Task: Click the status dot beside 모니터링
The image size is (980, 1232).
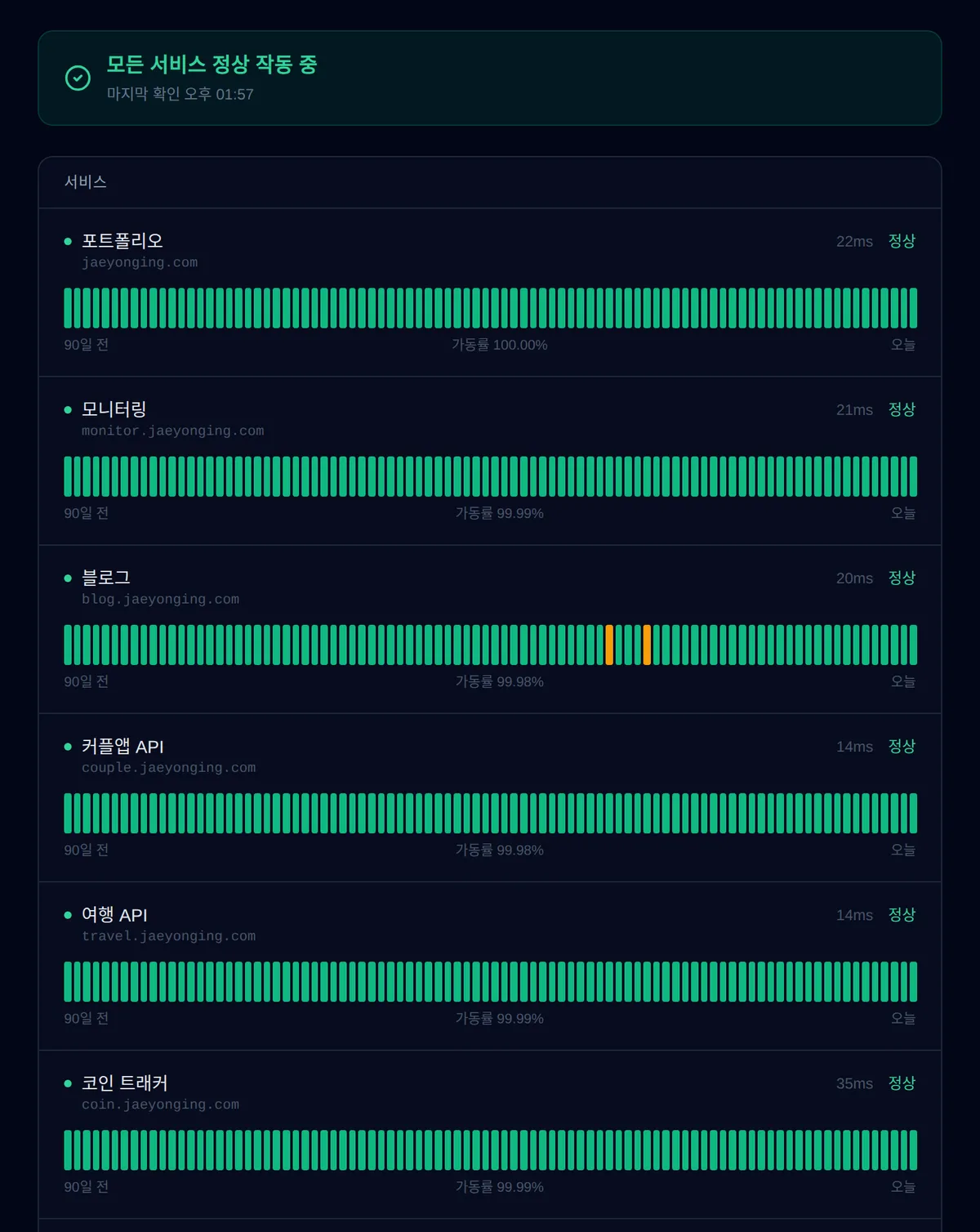Action: coord(68,410)
